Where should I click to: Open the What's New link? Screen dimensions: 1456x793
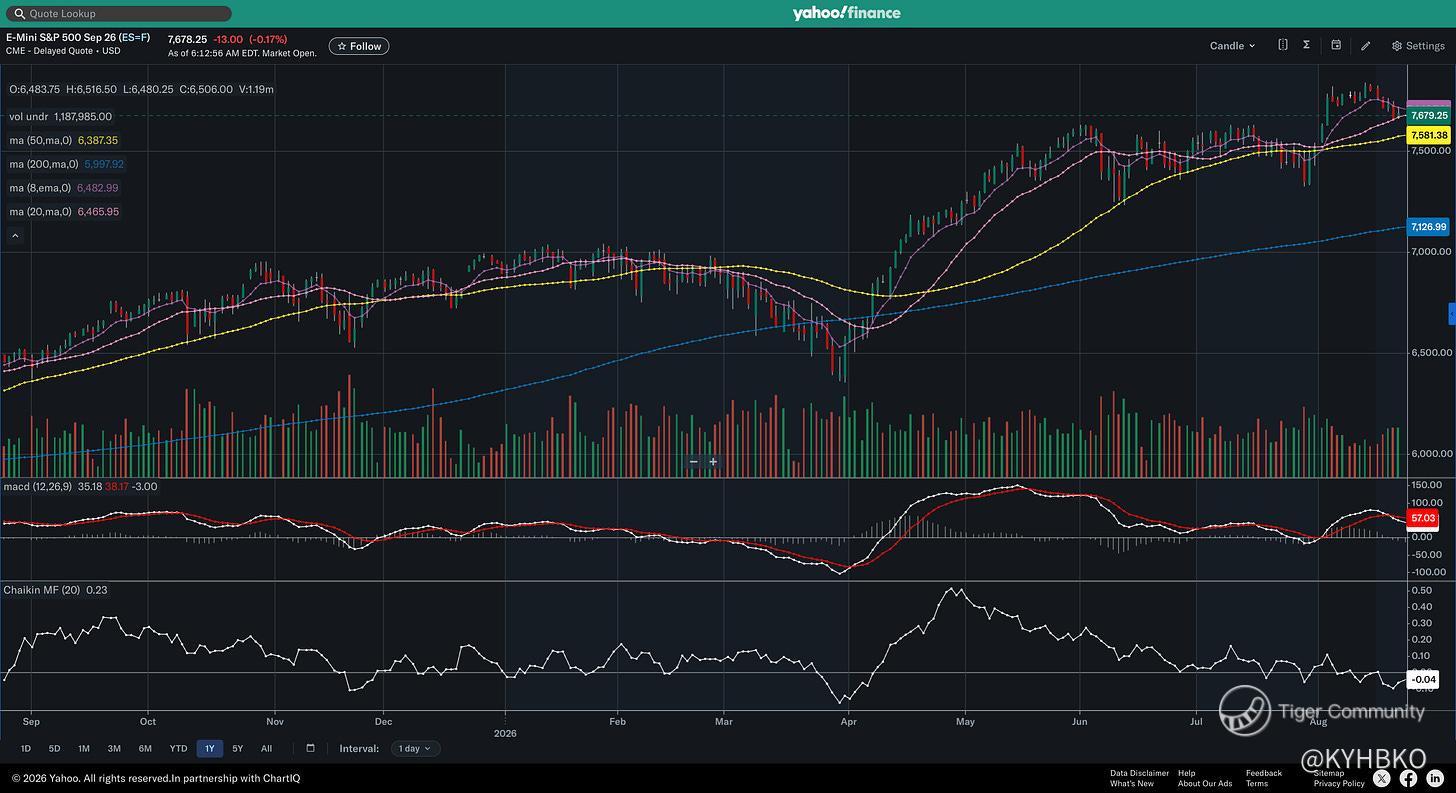tap(1132, 783)
